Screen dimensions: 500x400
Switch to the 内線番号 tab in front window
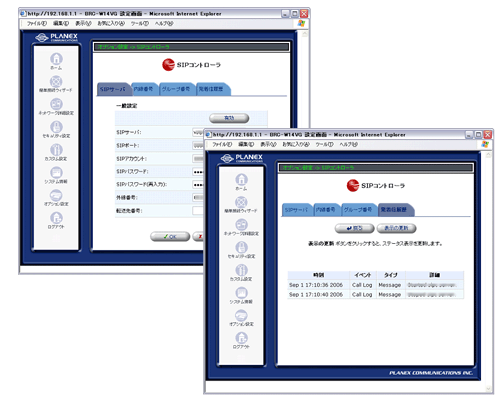click(326, 210)
